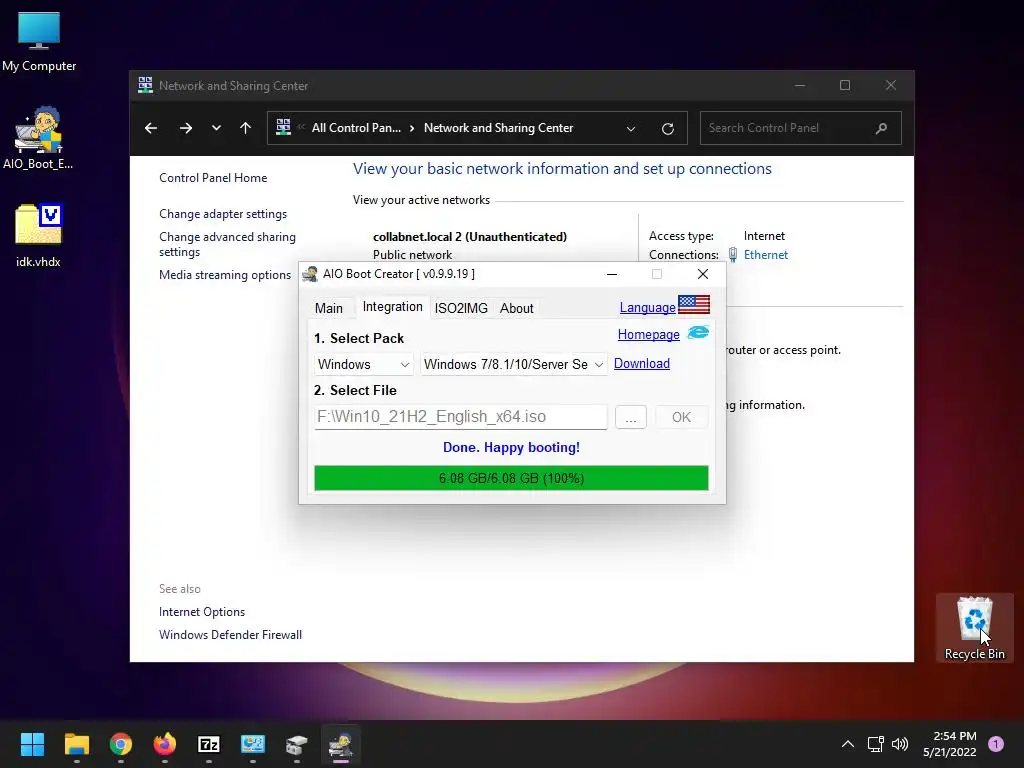The width and height of the screenshot is (1024, 768).
Task: Open the Windows Defender Firewall link
Action: [x=231, y=635]
